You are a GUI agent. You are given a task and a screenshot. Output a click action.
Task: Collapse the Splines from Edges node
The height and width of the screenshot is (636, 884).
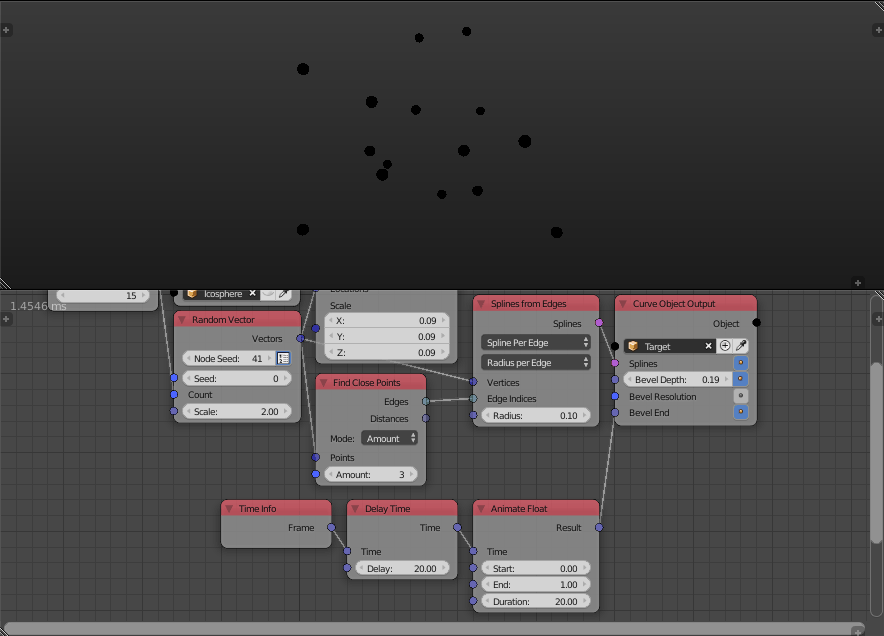pos(481,304)
